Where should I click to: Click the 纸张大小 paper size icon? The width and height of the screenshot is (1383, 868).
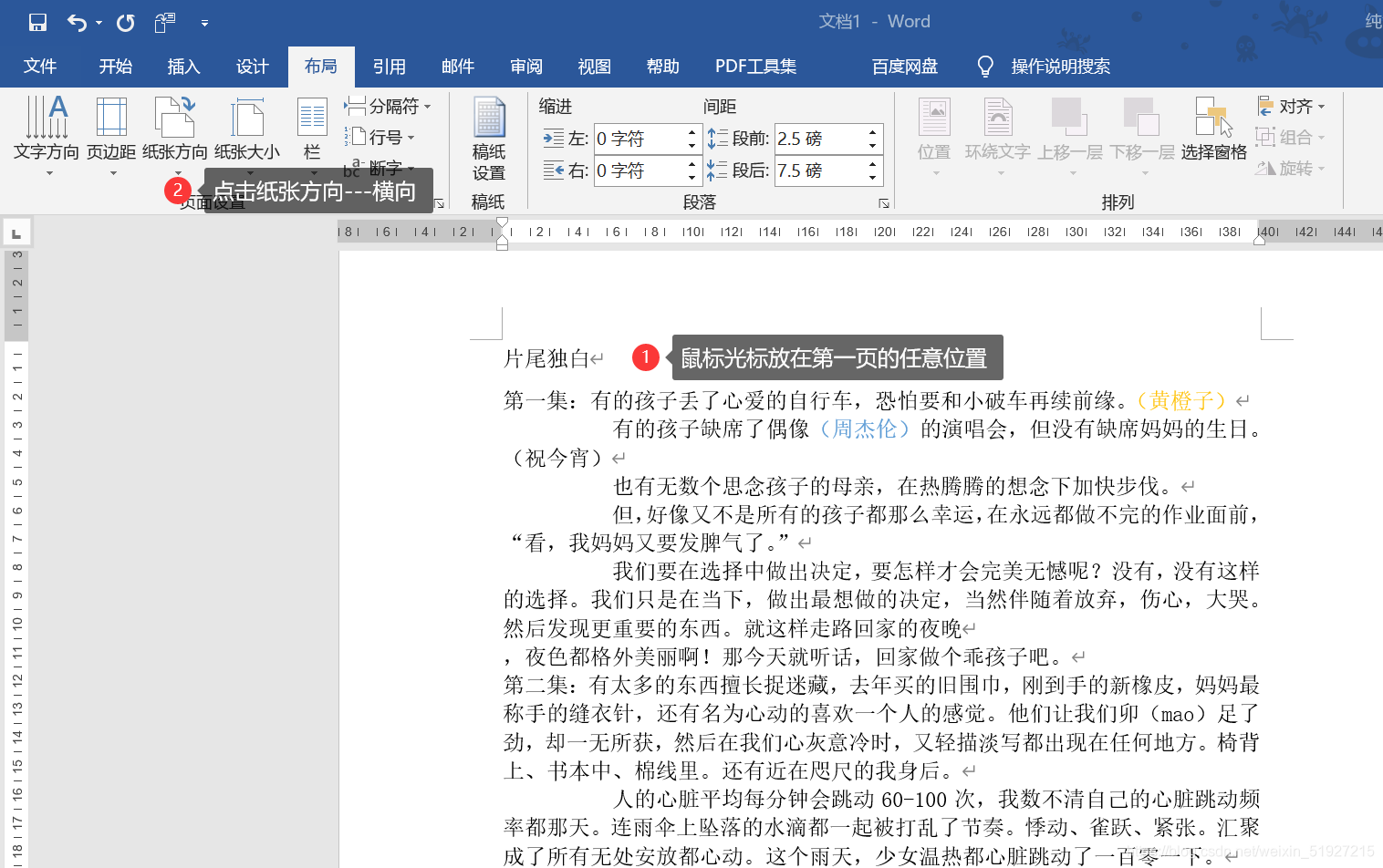(247, 118)
